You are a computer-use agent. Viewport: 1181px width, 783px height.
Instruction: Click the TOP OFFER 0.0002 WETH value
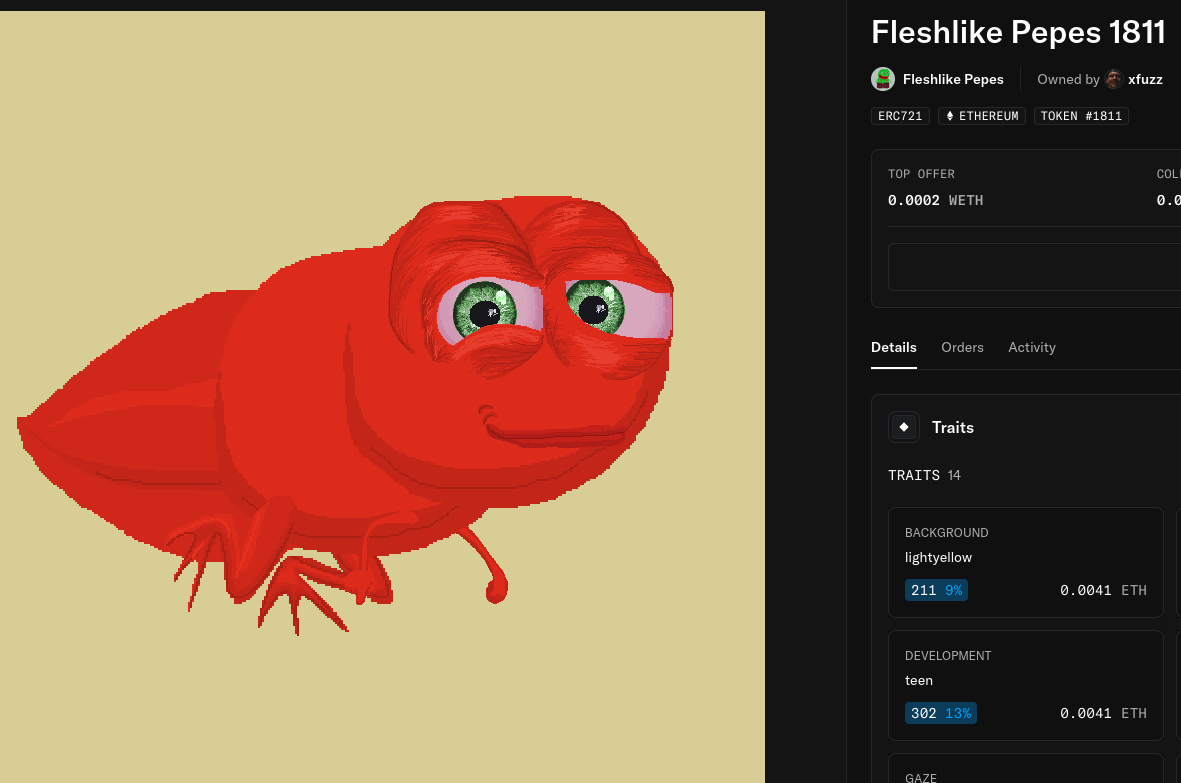point(935,200)
